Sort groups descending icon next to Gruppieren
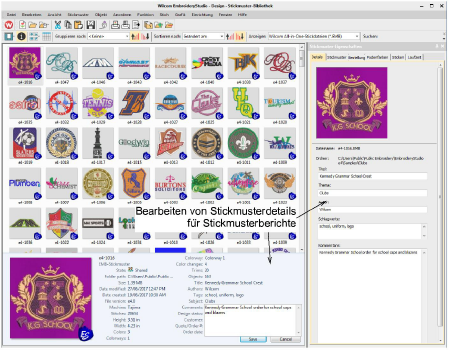The width and height of the screenshot is (455, 360). [145, 36]
